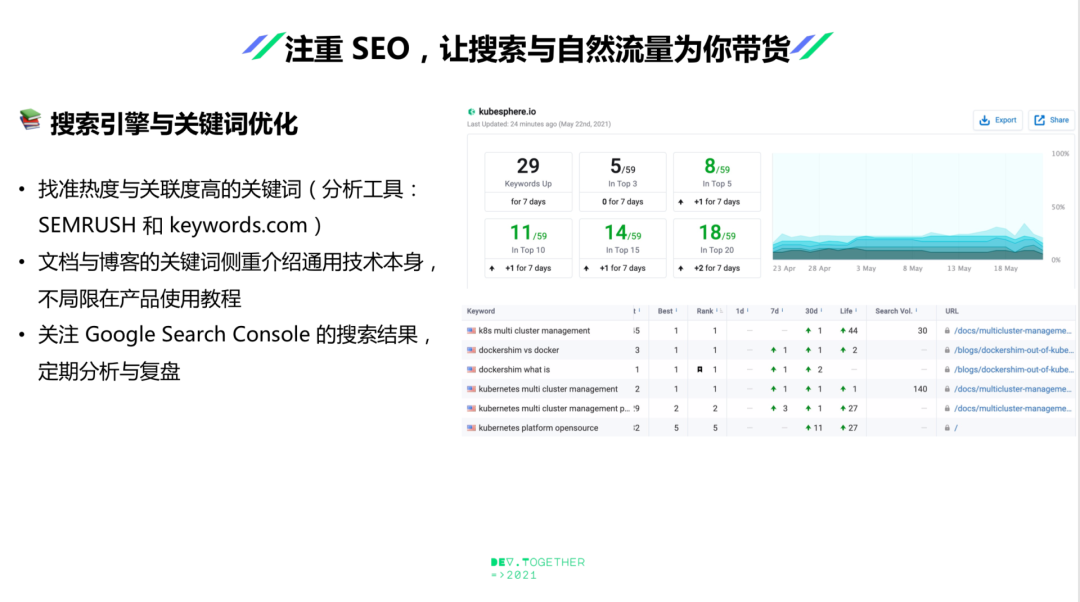Click the bookmark icon in dockershim what is Rank cell

tap(700, 369)
